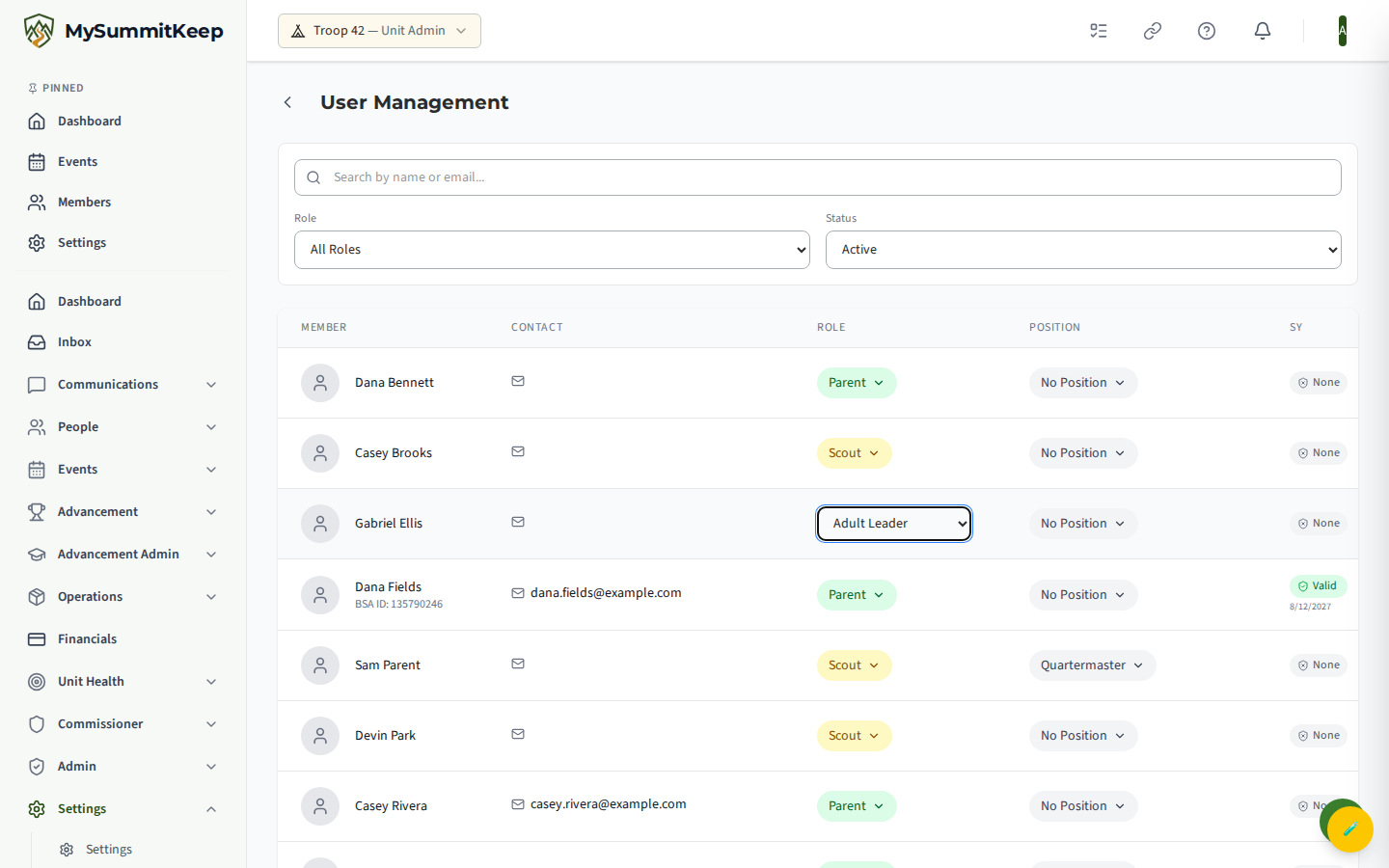1389x868 pixels.
Task: Click Sam Parent's avatar icon
Action: point(320,665)
